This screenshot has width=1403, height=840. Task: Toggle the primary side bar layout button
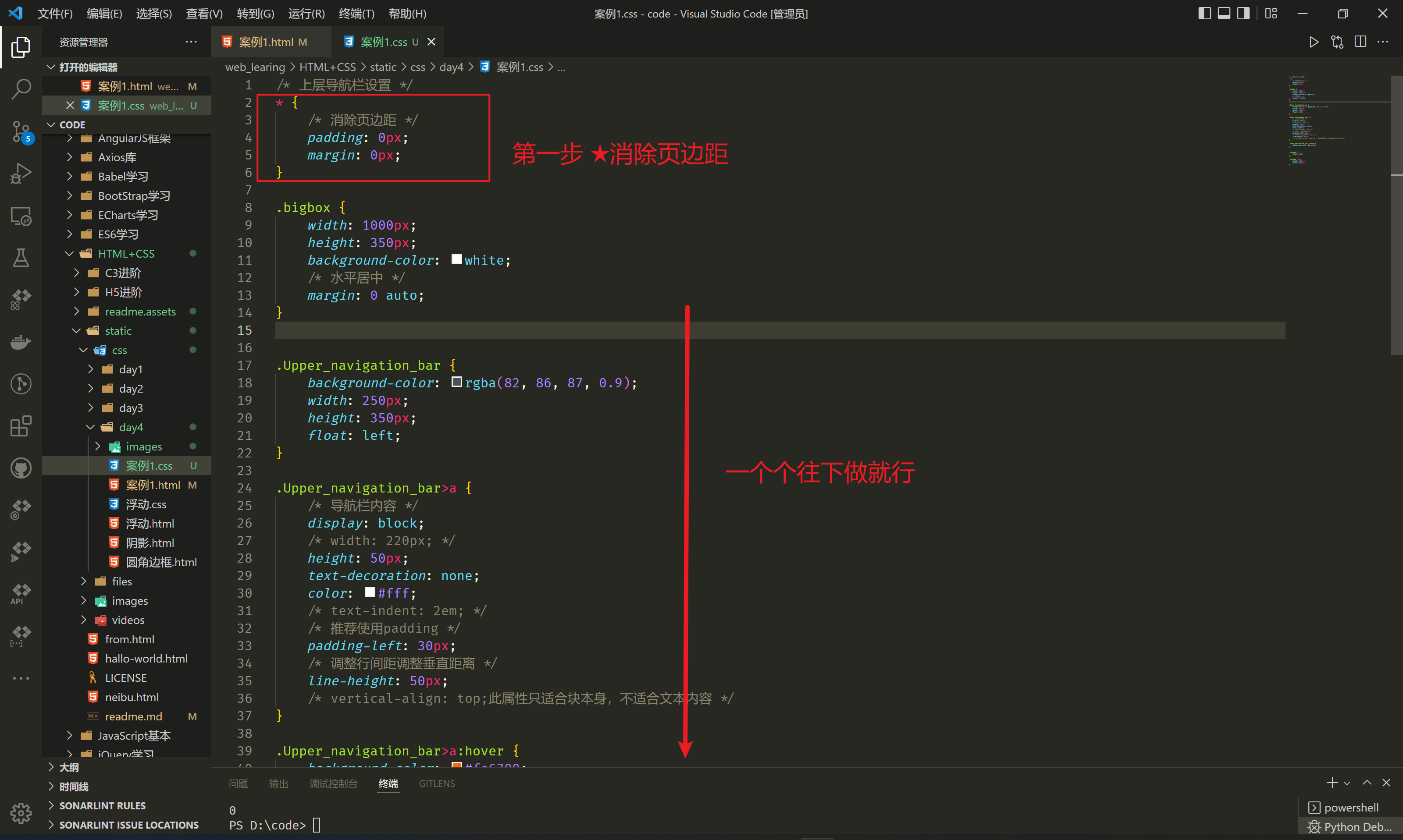click(x=1204, y=13)
